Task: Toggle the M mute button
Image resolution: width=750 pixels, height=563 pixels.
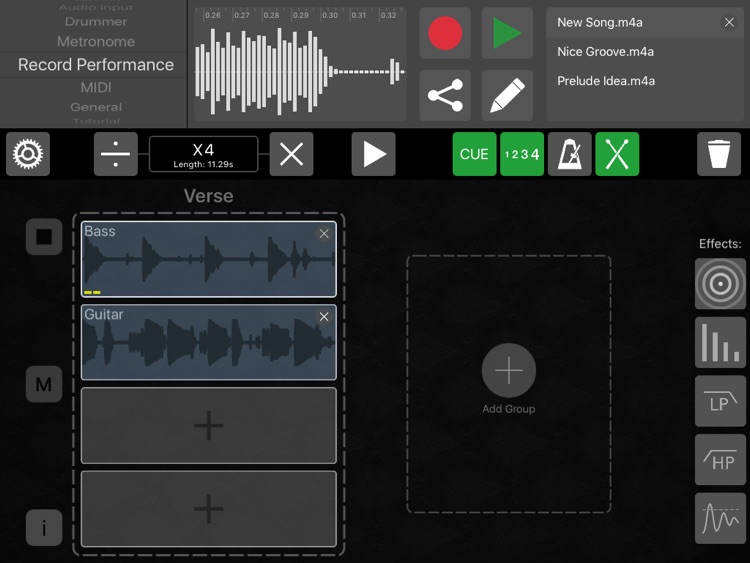Action: coord(44,384)
